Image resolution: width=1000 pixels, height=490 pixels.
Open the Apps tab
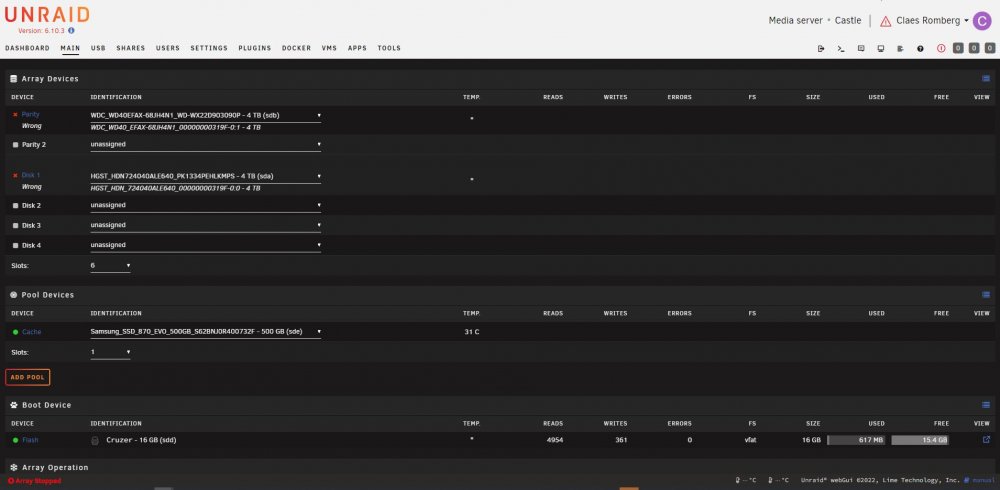[357, 48]
